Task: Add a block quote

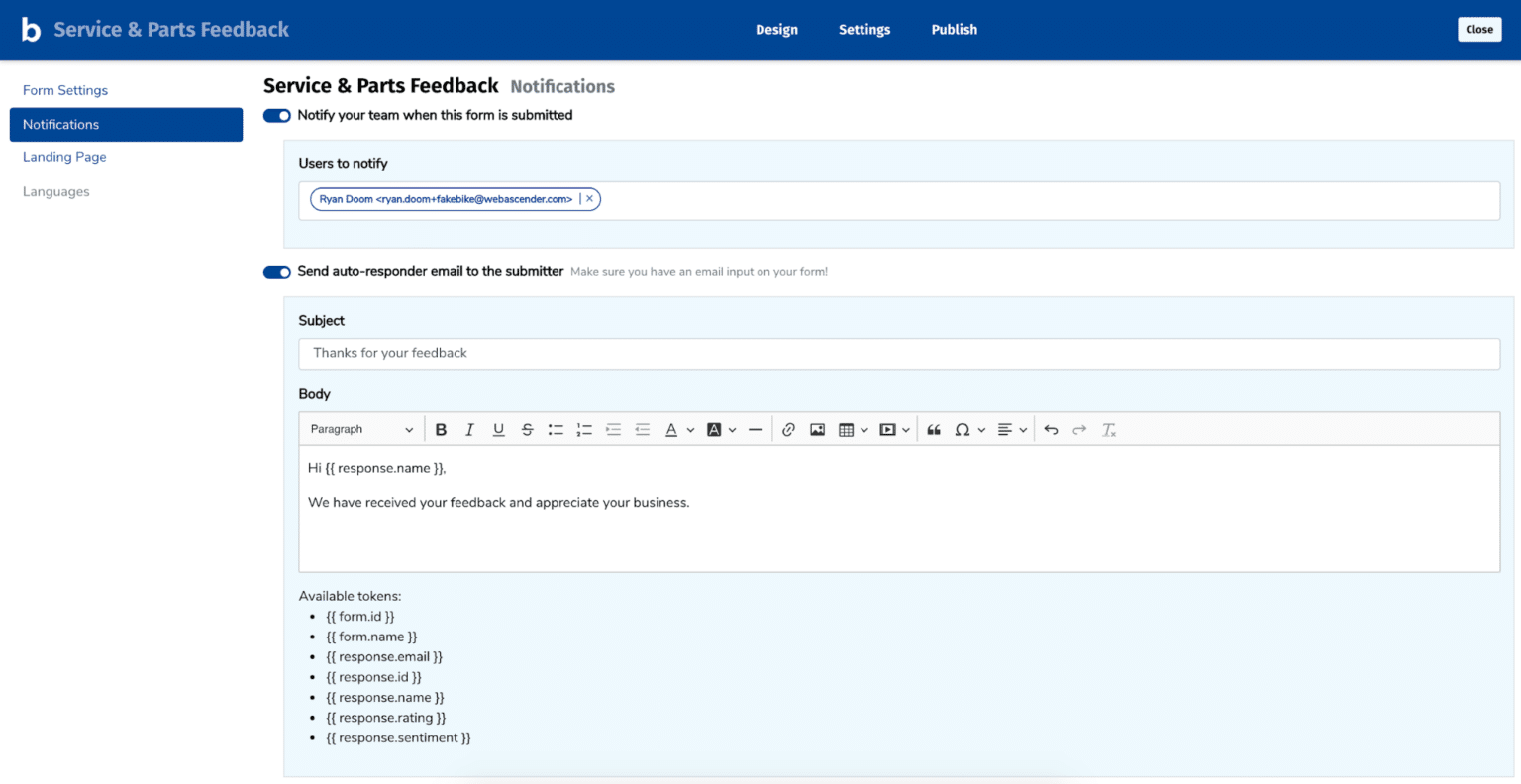Action: tap(933, 430)
